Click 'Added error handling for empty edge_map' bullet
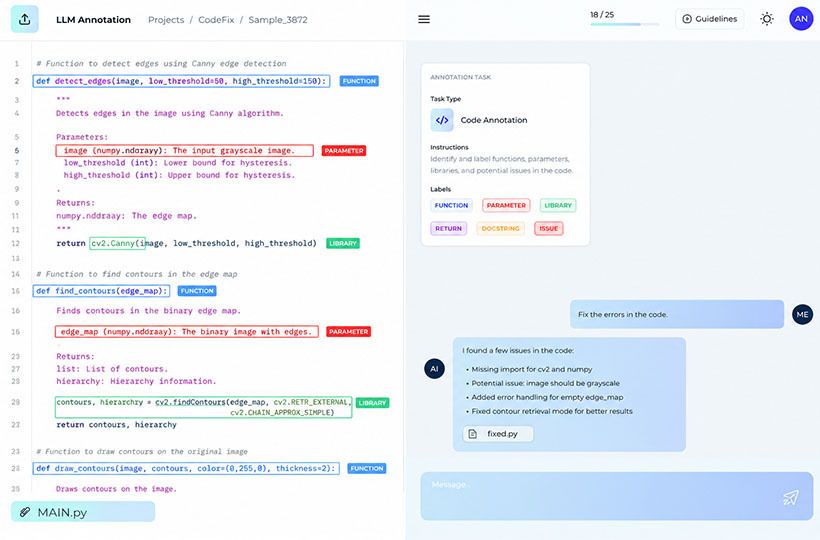 tap(547, 397)
